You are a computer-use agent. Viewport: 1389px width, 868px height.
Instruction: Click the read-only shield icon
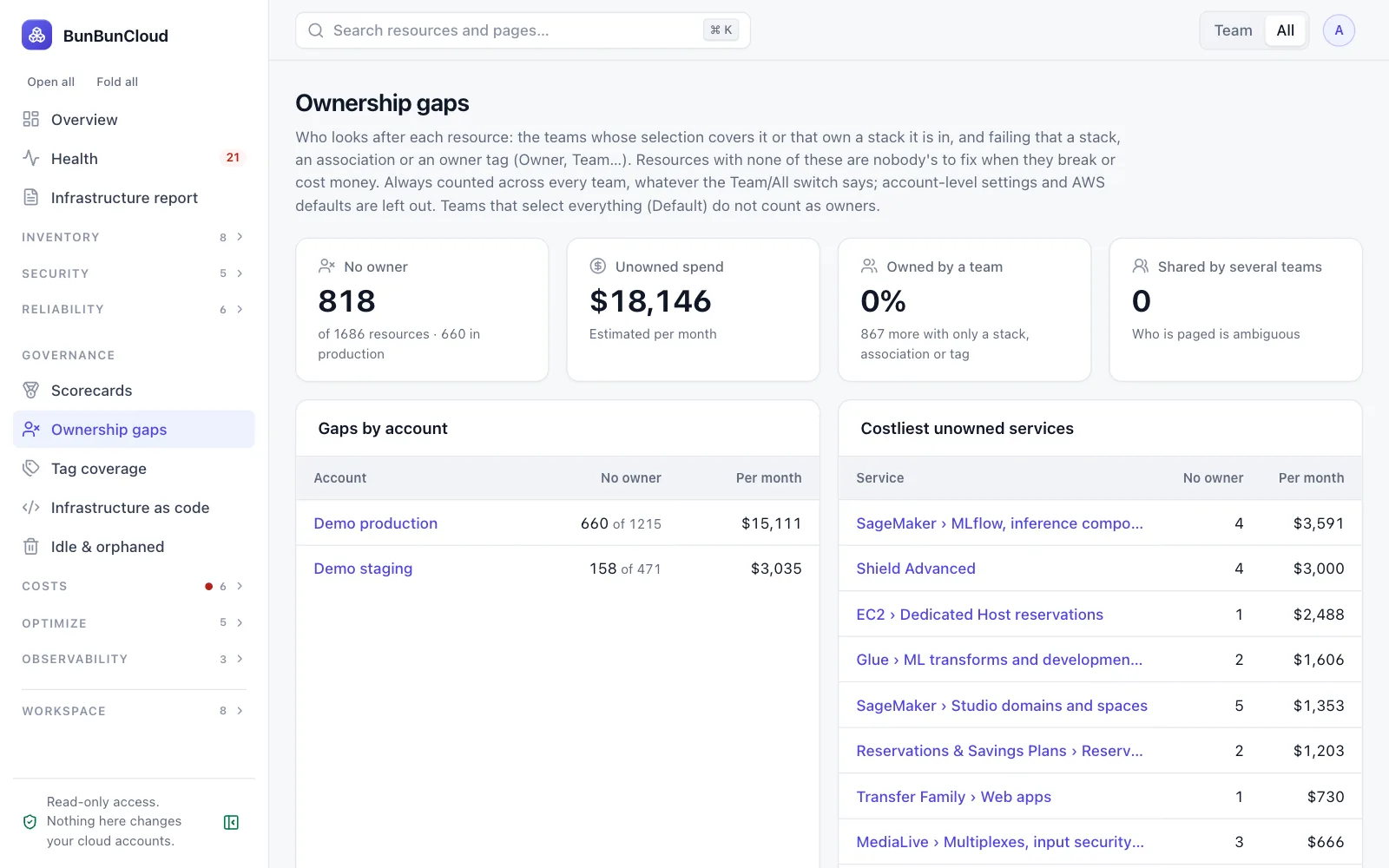[30, 822]
